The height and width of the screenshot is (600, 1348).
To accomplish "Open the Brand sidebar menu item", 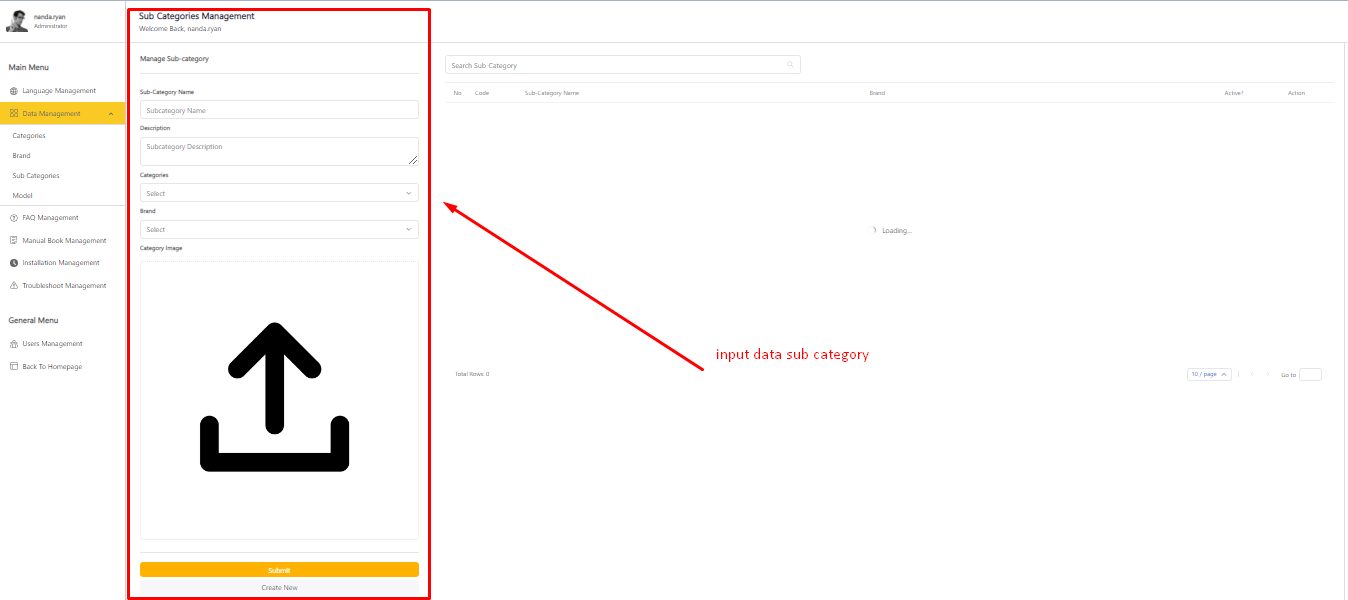I will (x=22, y=156).
